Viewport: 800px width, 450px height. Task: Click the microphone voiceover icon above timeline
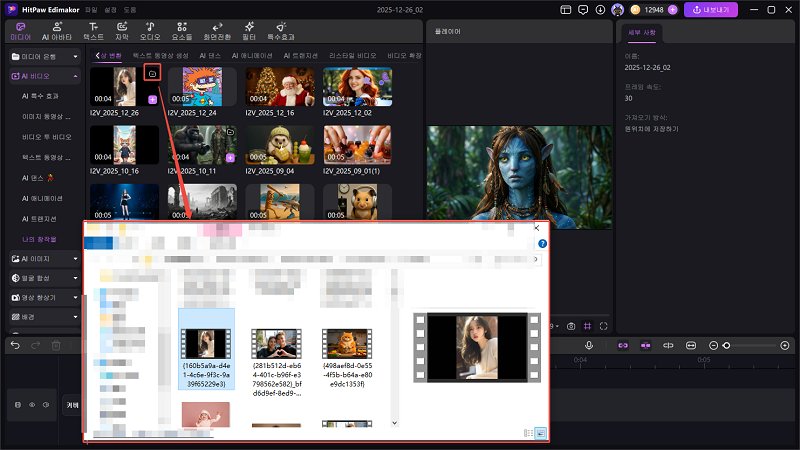pos(590,345)
